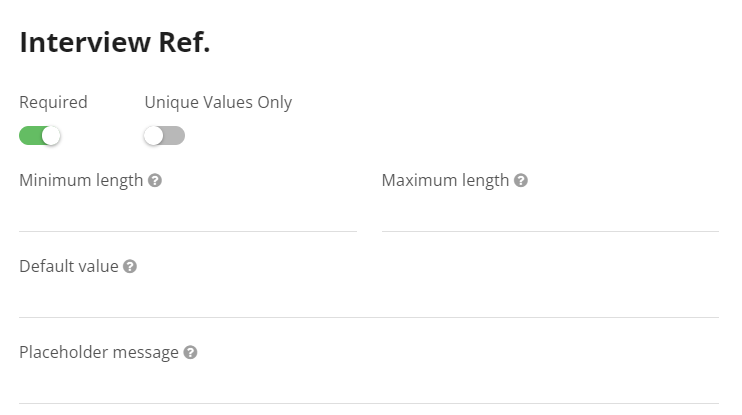Click the Unique Values Only label
The height and width of the screenshot is (415, 742).
tap(218, 102)
